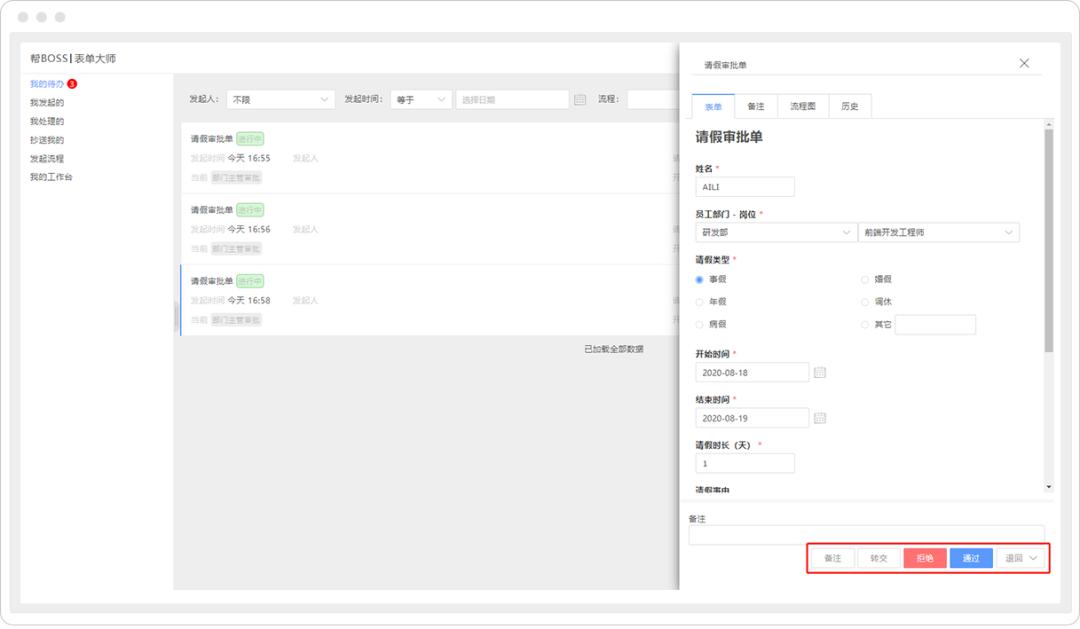Open the 等于 time comparison dropdown
Viewport: 1080px width, 629px height.
coord(420,98)
